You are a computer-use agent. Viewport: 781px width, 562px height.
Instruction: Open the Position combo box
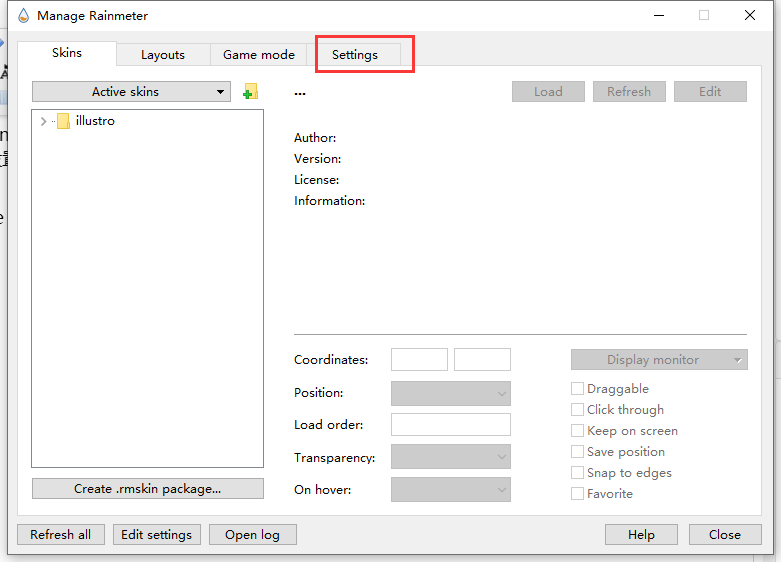pos(450,393)
